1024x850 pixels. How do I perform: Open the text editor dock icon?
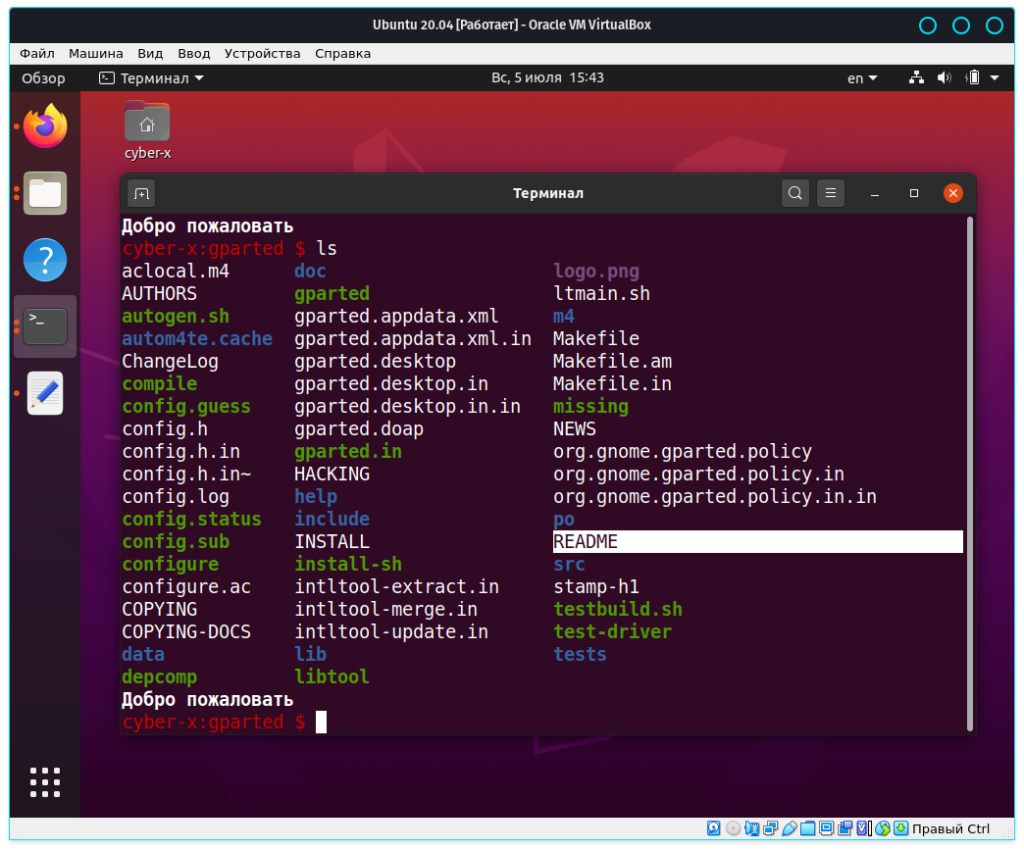pos(45,393)
